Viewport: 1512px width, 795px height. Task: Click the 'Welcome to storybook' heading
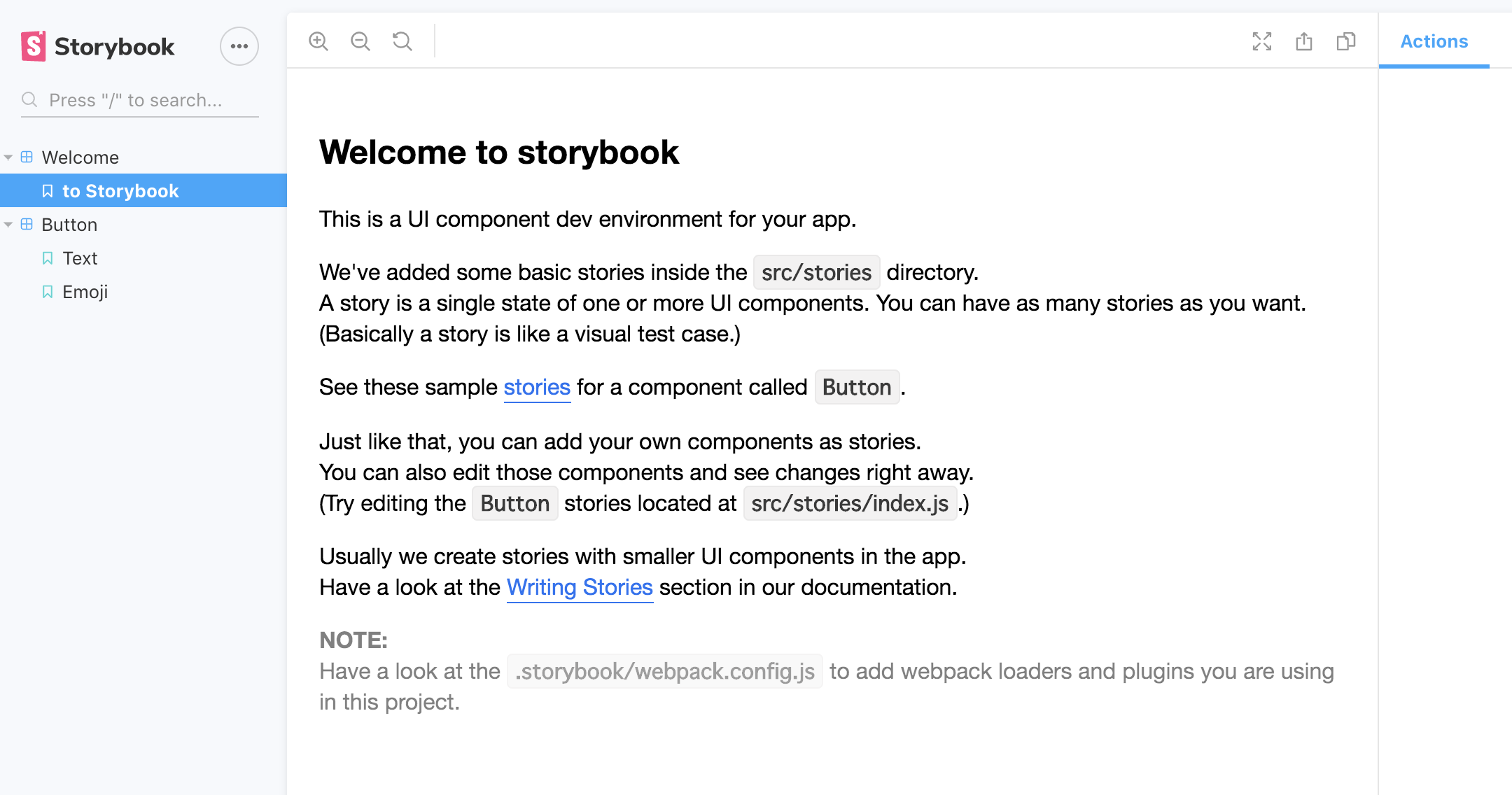point(499,153)
